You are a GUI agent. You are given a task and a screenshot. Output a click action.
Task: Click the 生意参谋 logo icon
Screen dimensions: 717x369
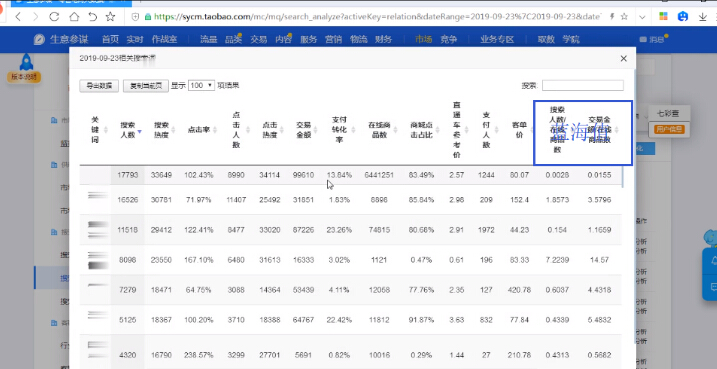[x=39, y=39]
